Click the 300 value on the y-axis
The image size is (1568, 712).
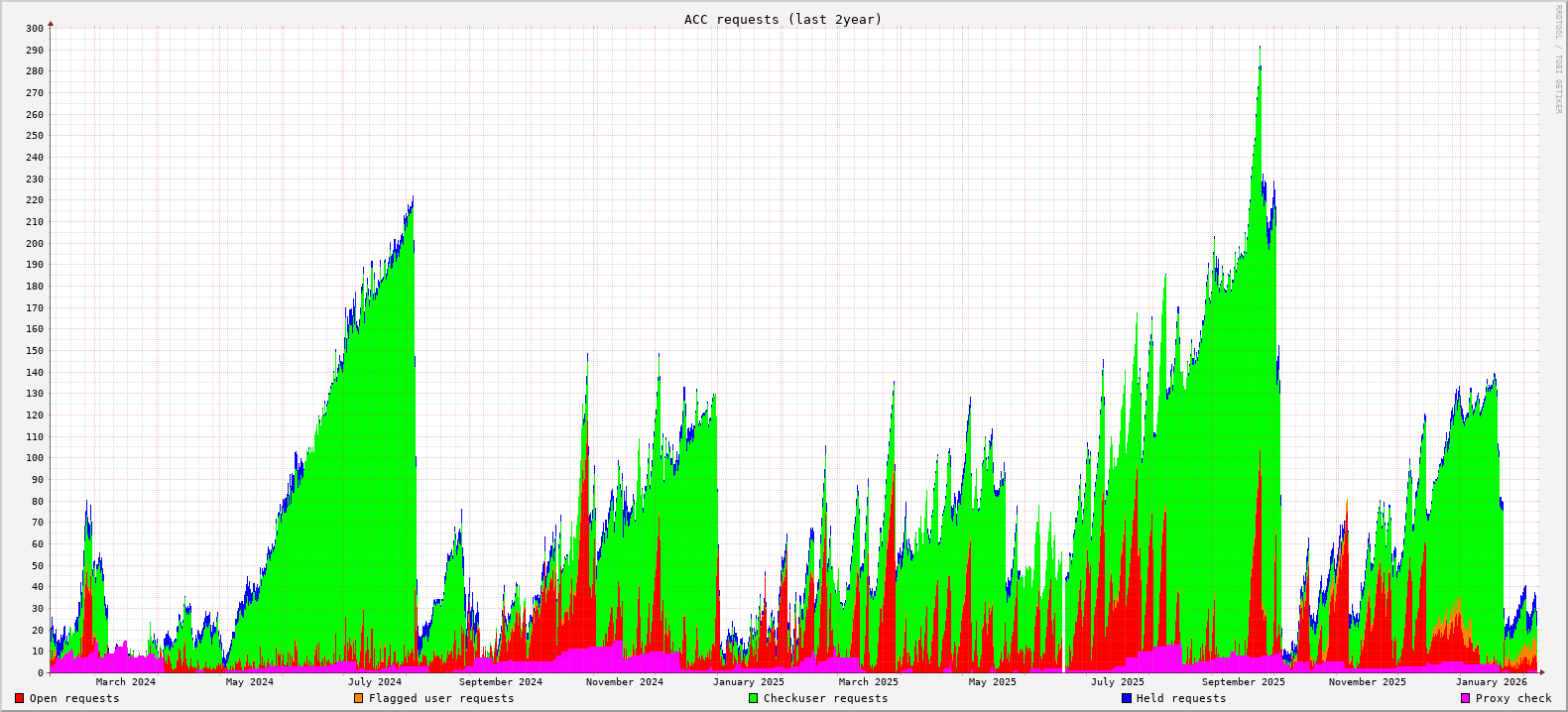(x=35, y=28)
